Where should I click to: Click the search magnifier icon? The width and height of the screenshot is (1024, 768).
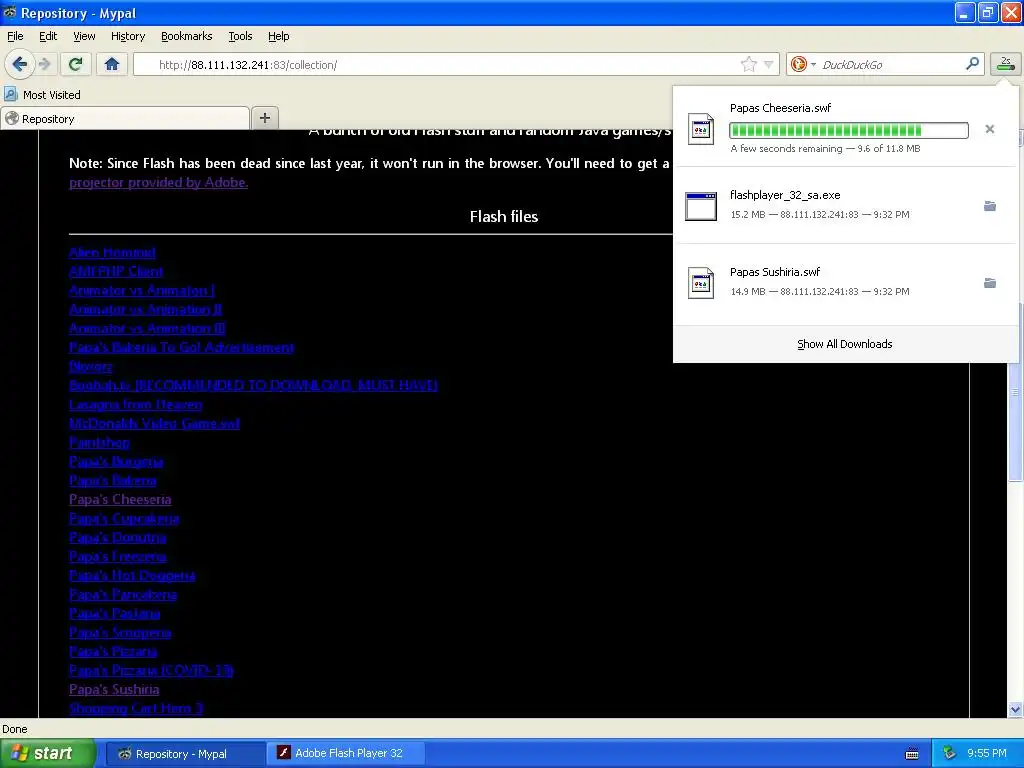[972, 64]
